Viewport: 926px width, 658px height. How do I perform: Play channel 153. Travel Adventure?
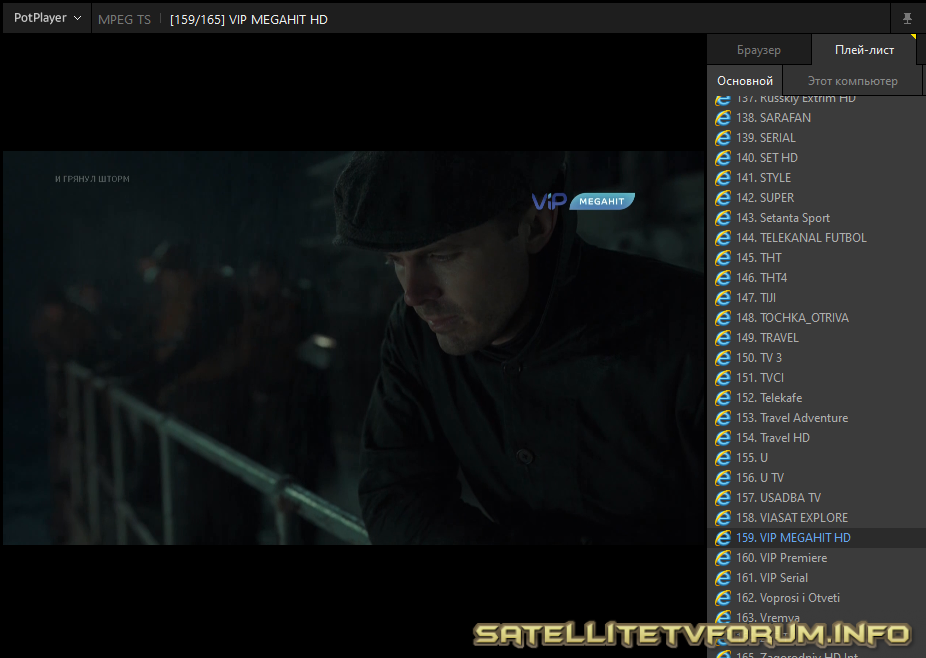pyautogui.click(x=816, y=418)
